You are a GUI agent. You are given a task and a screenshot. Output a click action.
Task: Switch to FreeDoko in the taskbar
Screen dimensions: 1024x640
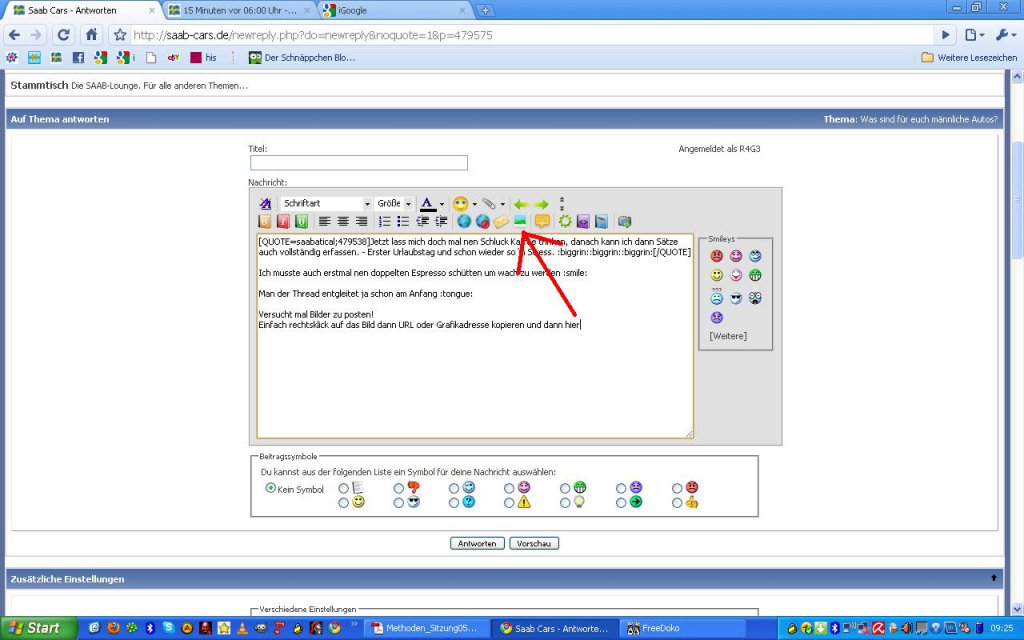pyautogui.click(x=682, y=628)
